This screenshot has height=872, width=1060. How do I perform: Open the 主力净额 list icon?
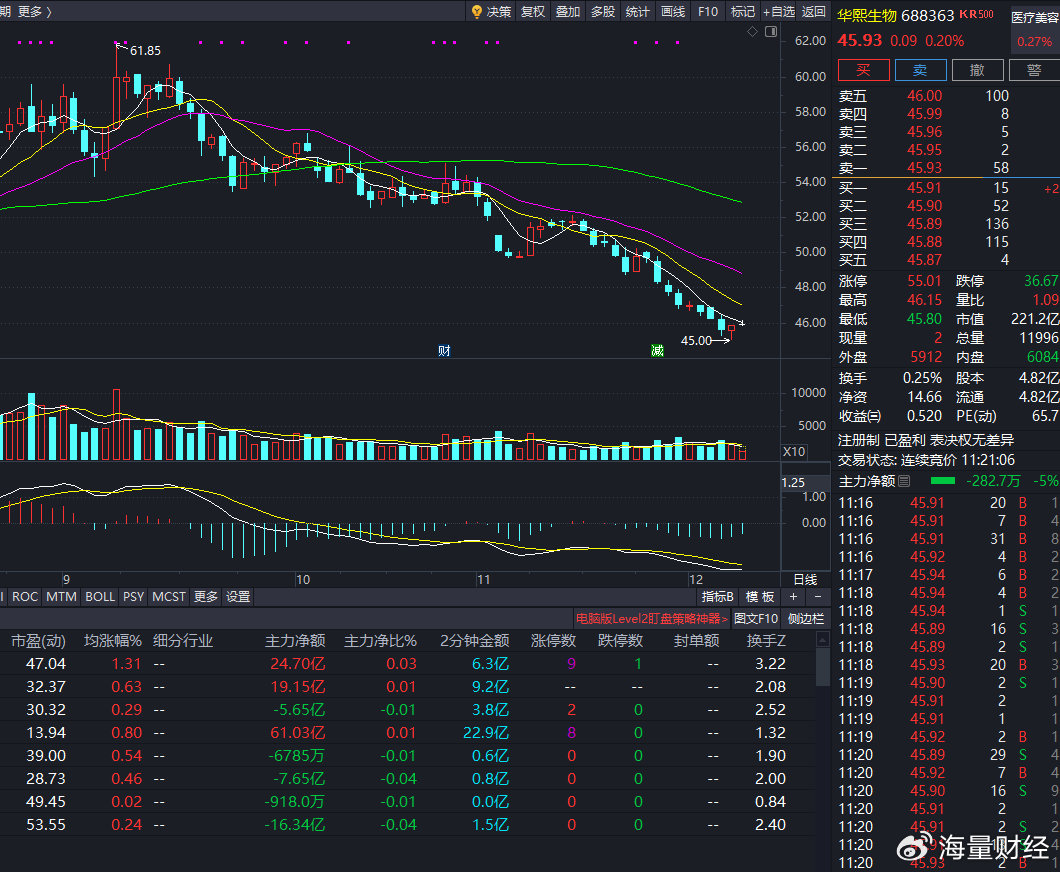(x=904, y=481)
